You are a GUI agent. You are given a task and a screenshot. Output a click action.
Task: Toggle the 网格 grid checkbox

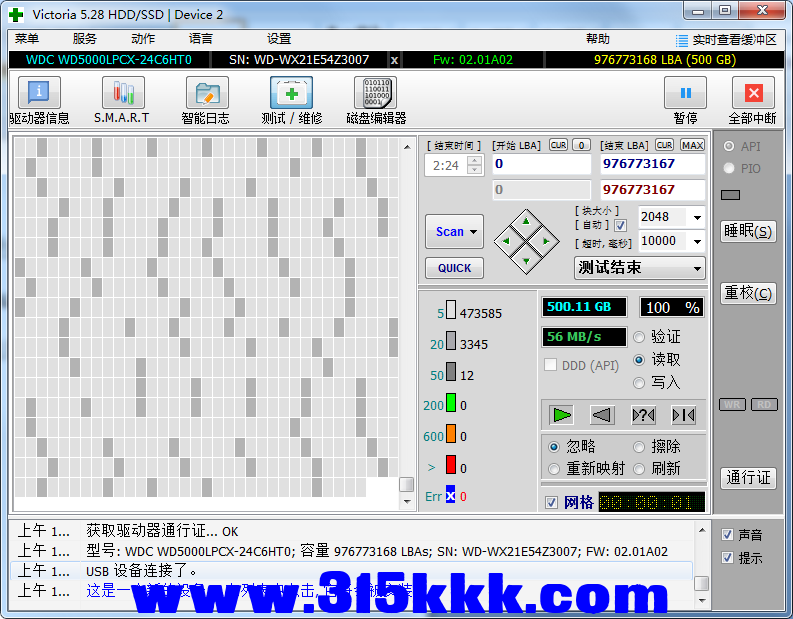(551, 502)
